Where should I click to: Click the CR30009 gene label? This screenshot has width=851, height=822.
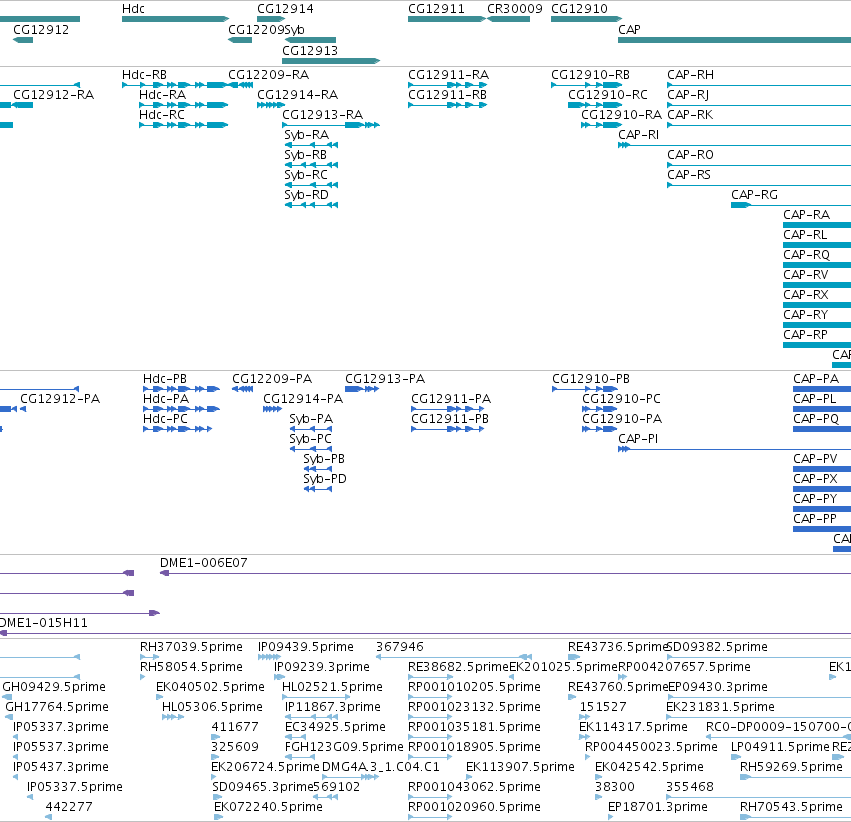pos(515,9)
